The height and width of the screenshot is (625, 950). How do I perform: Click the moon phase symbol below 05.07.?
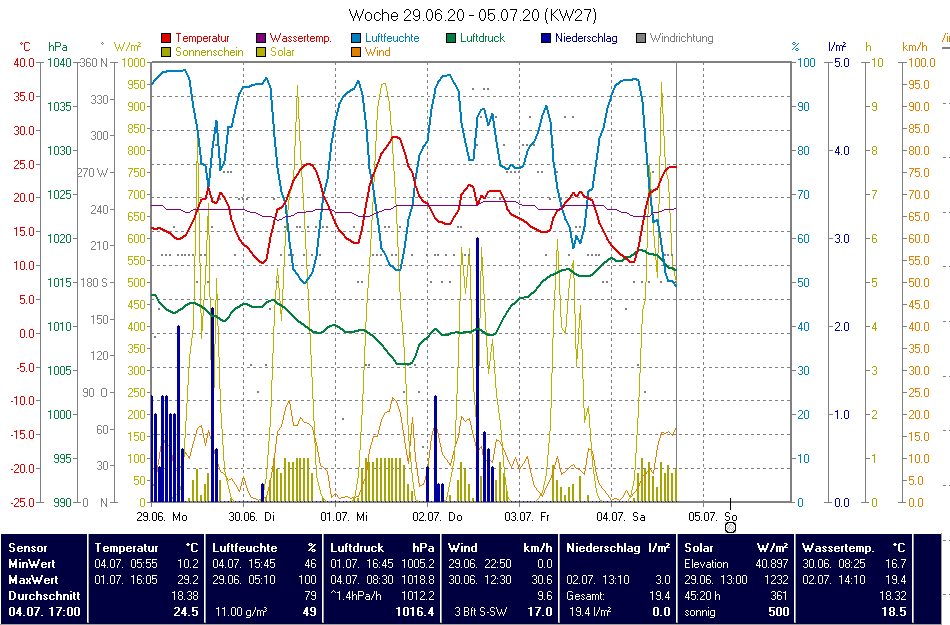point(730,527)
